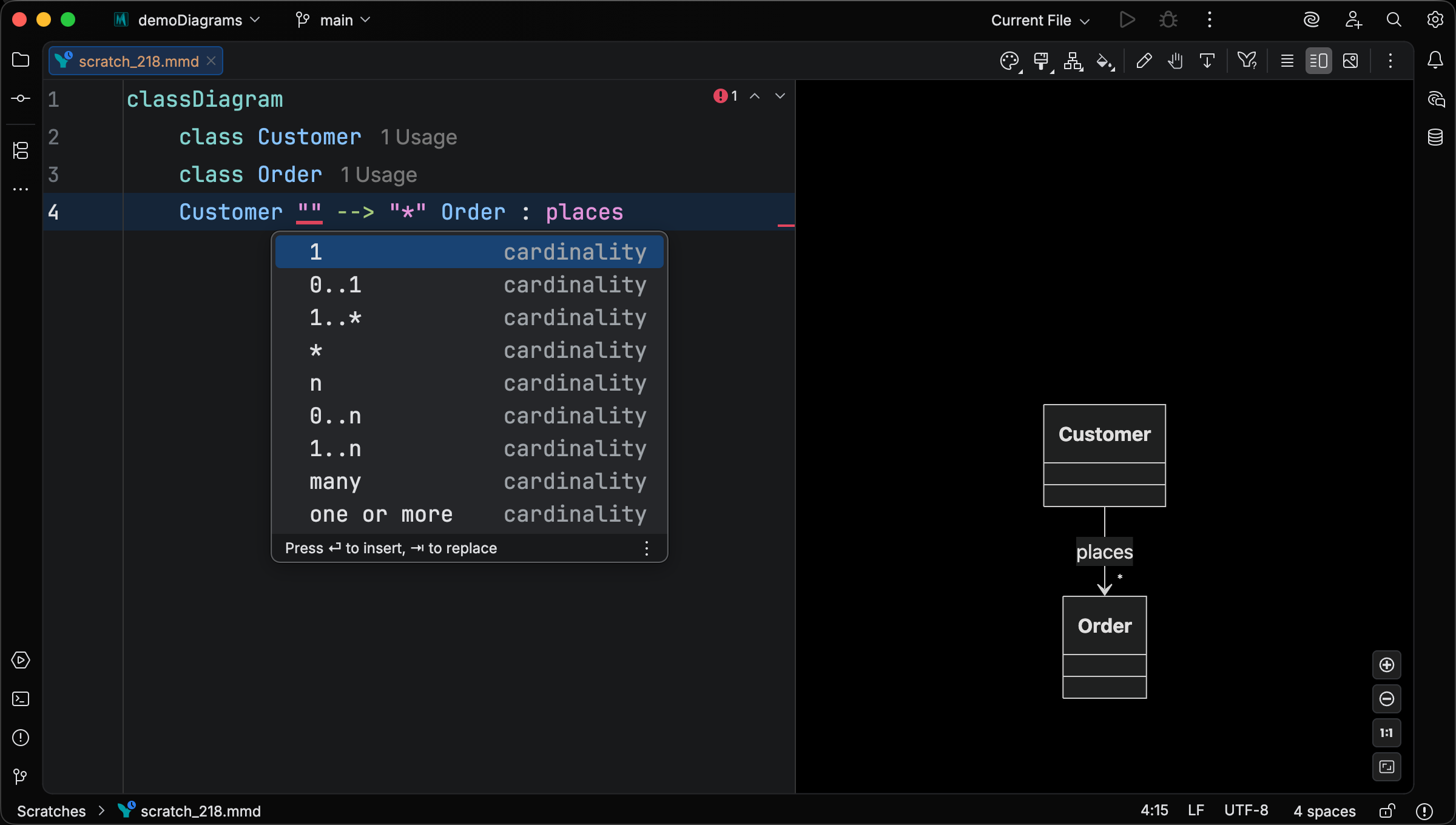Open completion popup options menu
The height and width of the screenshot is (825, 1456).
pos(647,548)
